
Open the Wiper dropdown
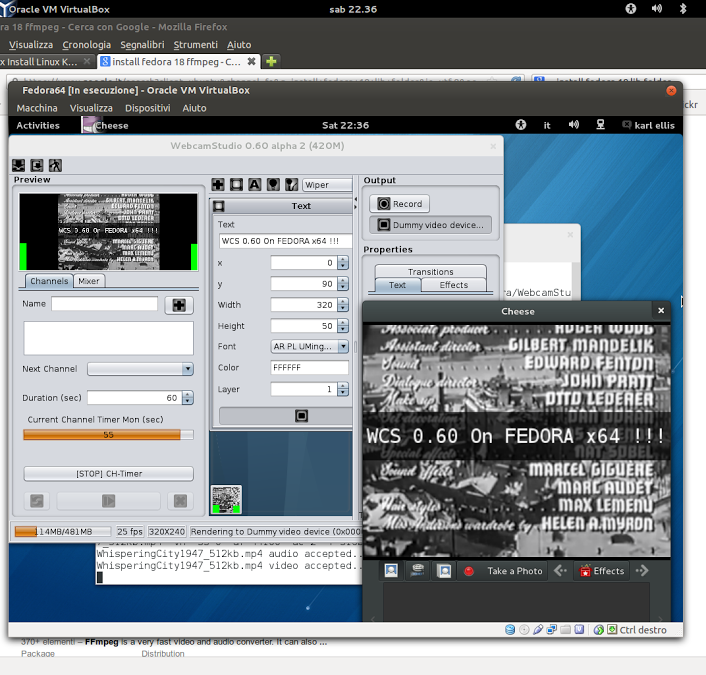pos(328,185)
